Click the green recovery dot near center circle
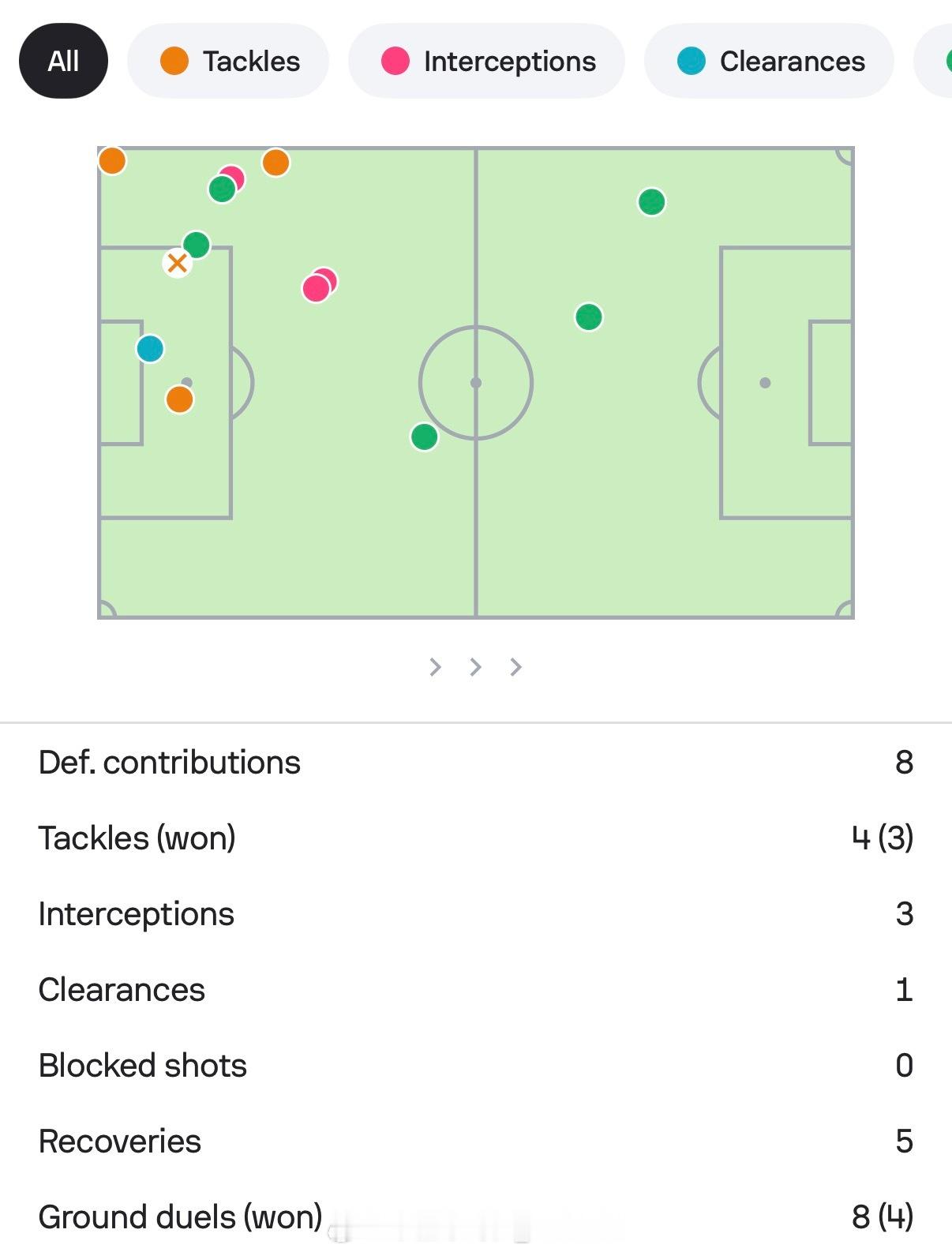952x1252 pixels. tap(425, 437)
